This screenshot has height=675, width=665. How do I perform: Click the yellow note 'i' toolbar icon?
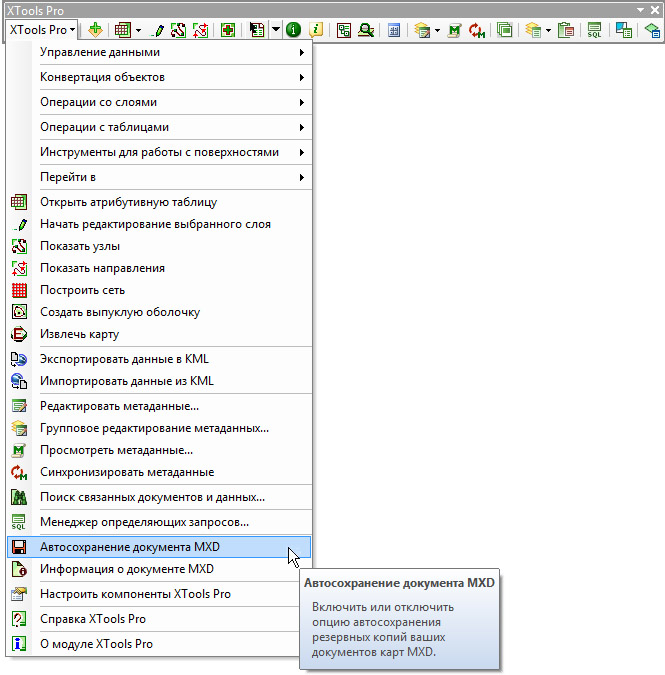point(316,30)
